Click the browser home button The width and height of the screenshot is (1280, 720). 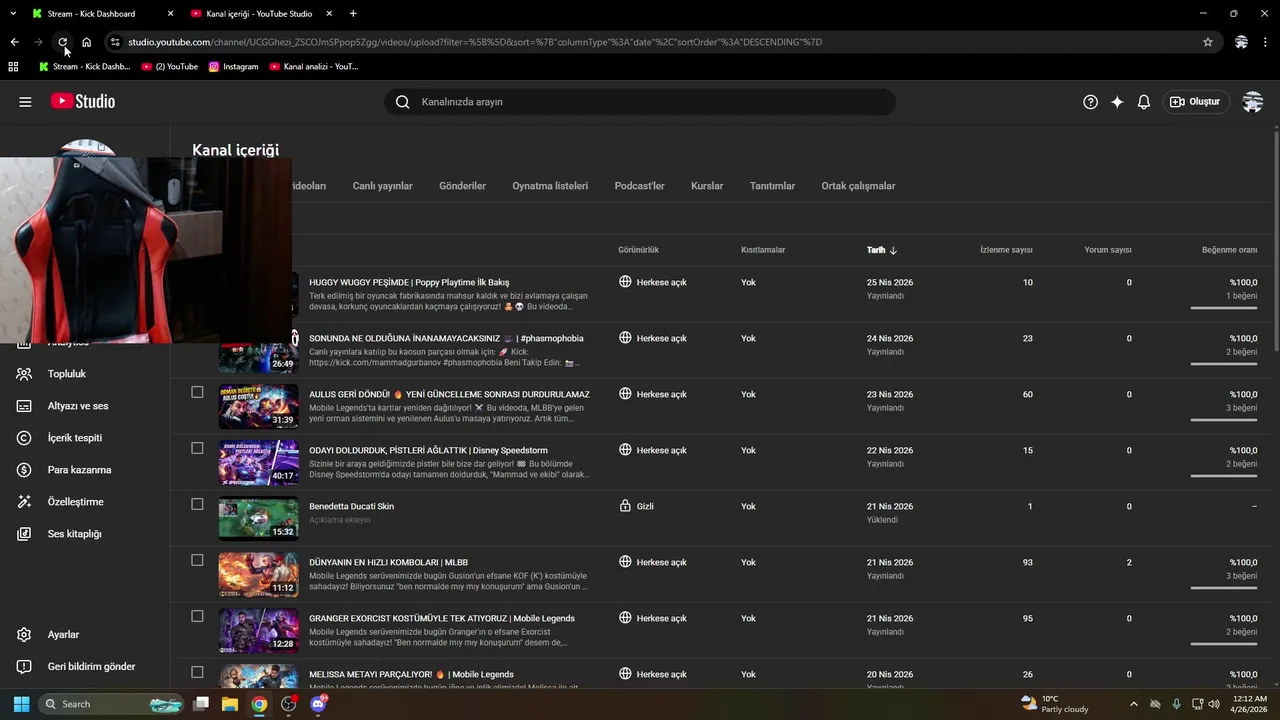point(87,42)
